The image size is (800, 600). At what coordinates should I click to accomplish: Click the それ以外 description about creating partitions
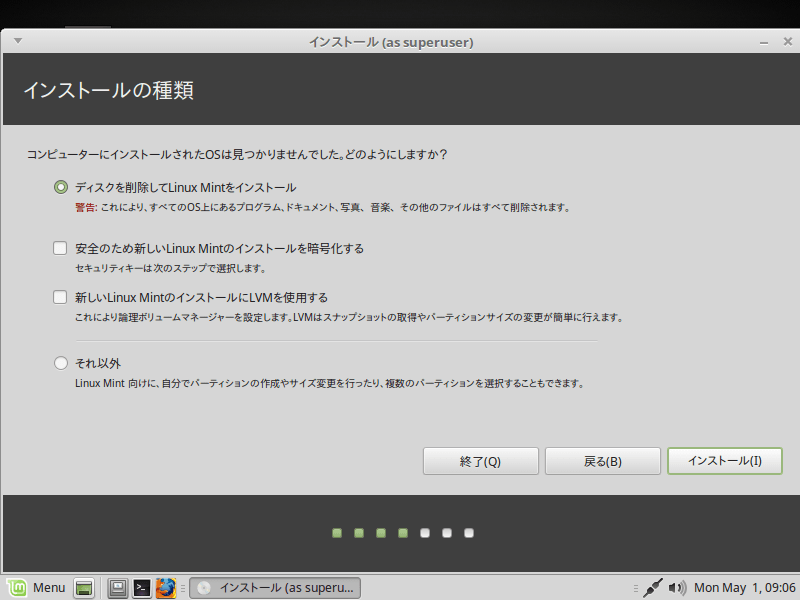pos(330,383)
